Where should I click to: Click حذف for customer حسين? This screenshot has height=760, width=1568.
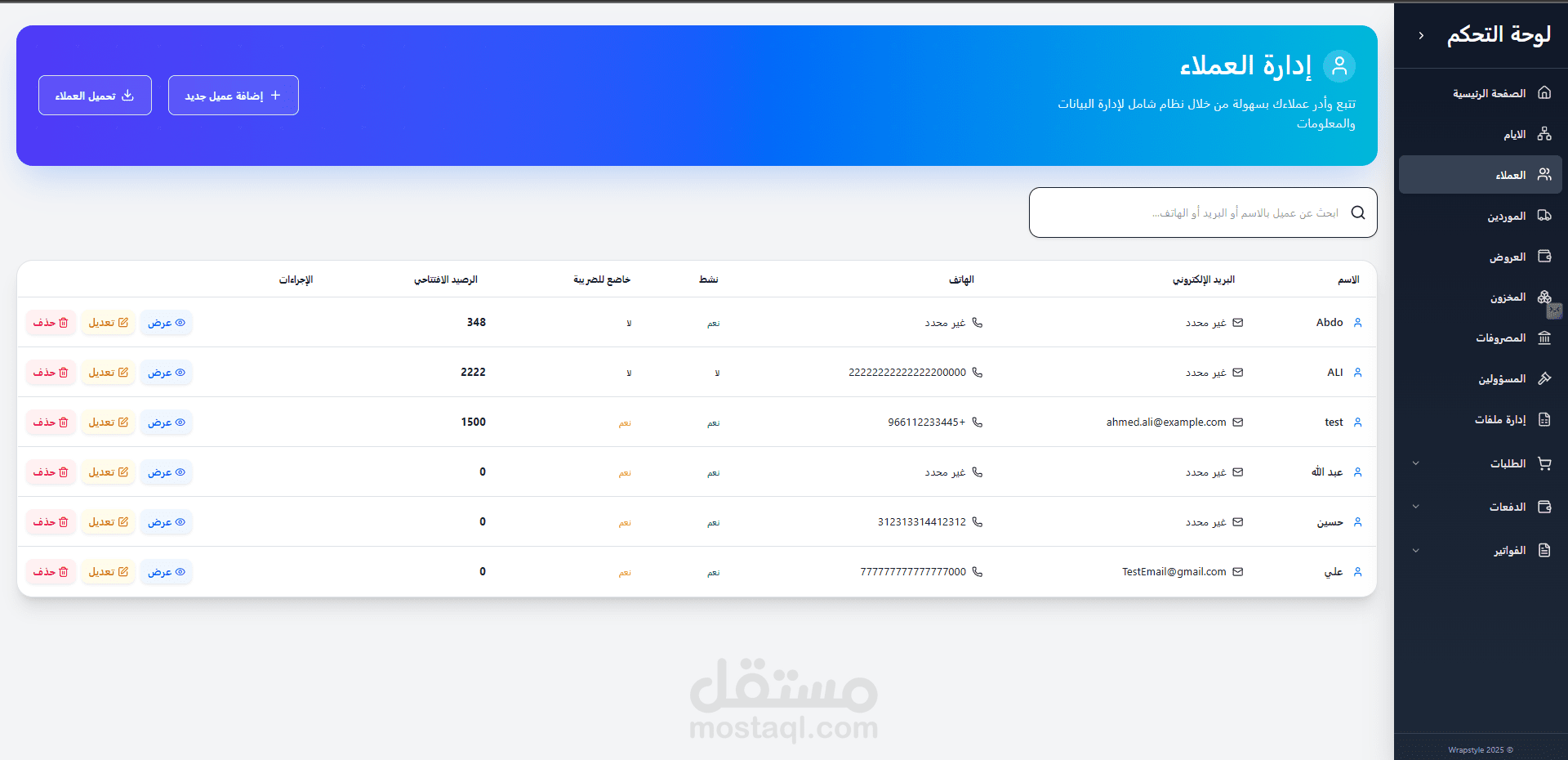tap(51, 522)
